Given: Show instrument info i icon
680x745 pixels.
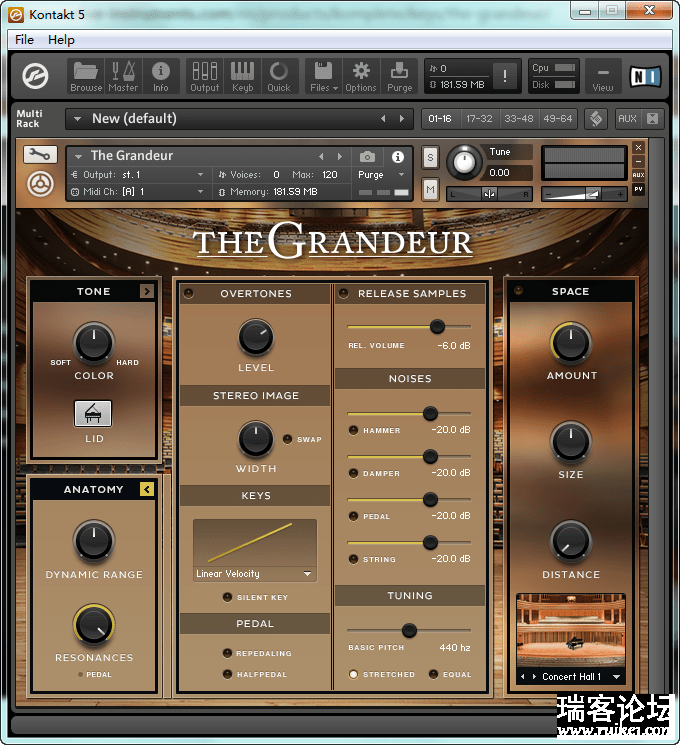Looking at the screenshot, I should pos(398,156).
